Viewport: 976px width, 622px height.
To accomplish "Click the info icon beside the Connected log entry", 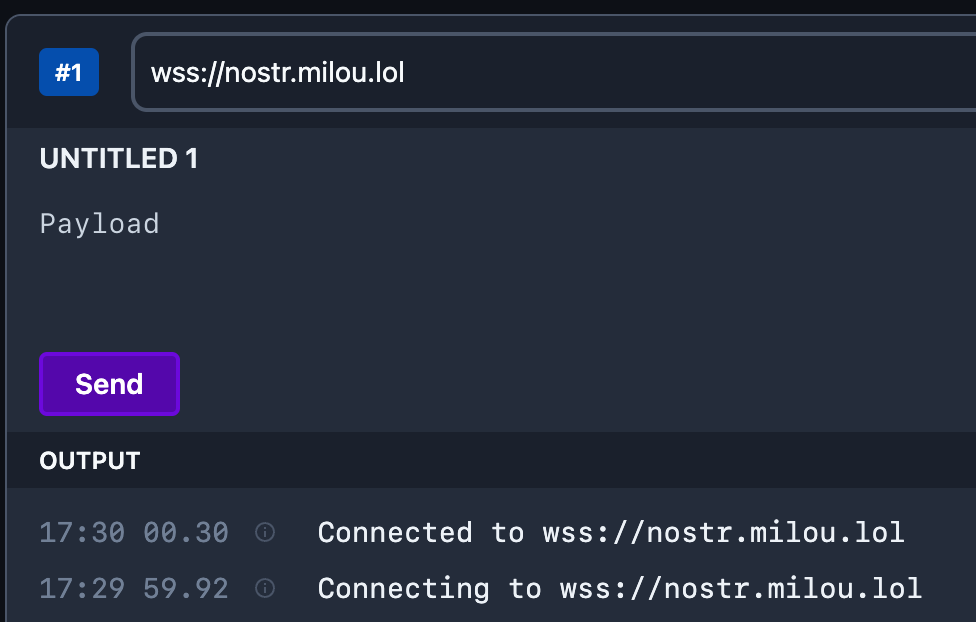I will 264,533.
